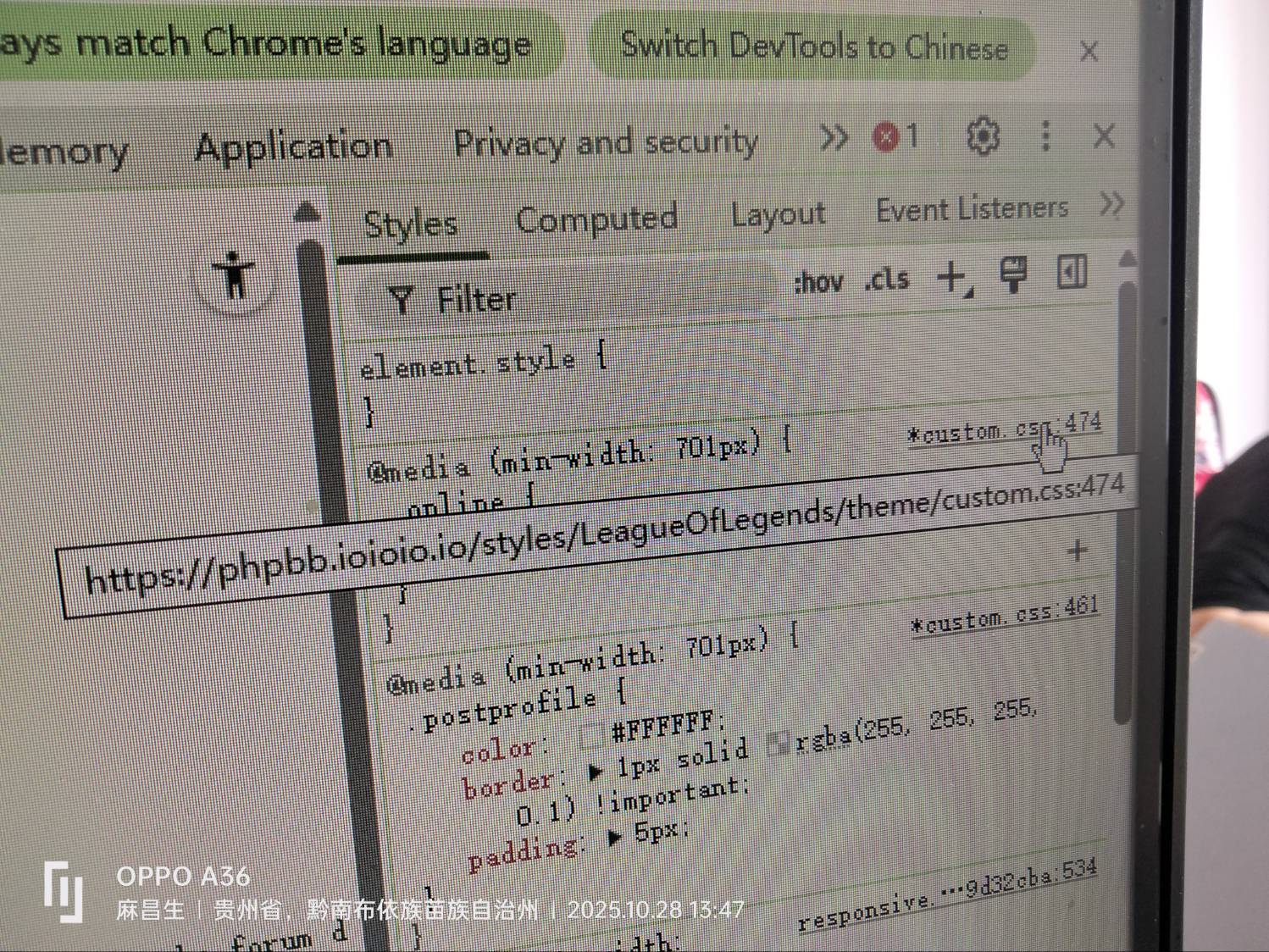1269x952 pixels.
Task: Expand the border shorthand property triangle
Action: coord(596,771)
